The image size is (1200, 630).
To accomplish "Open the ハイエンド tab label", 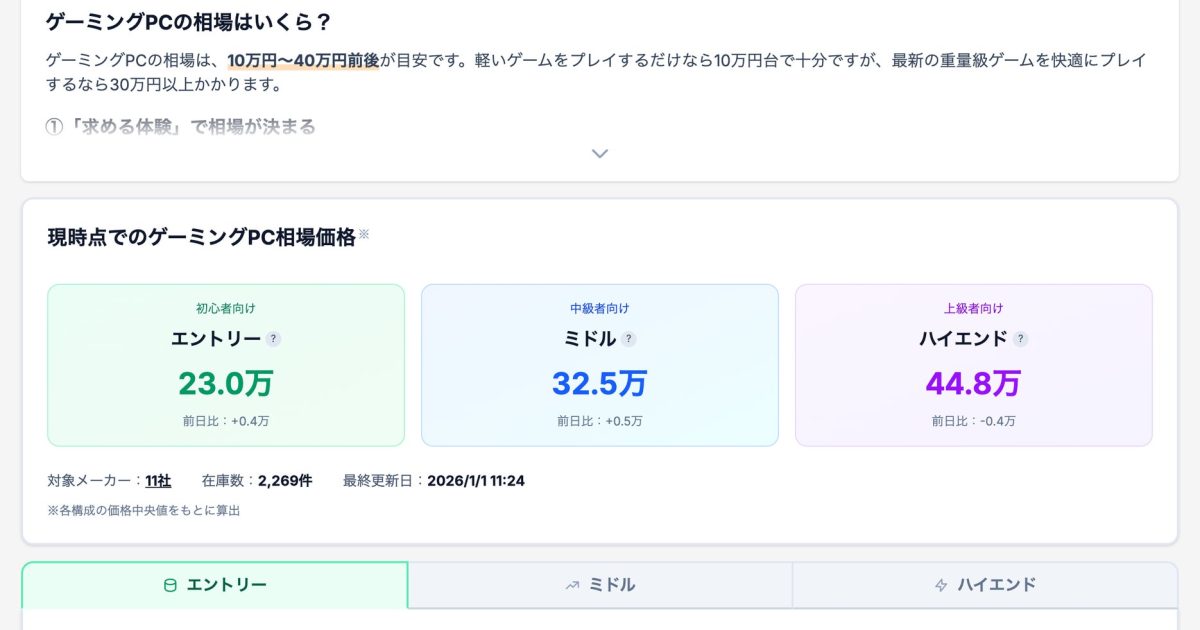I will click(x=996, y=585).
